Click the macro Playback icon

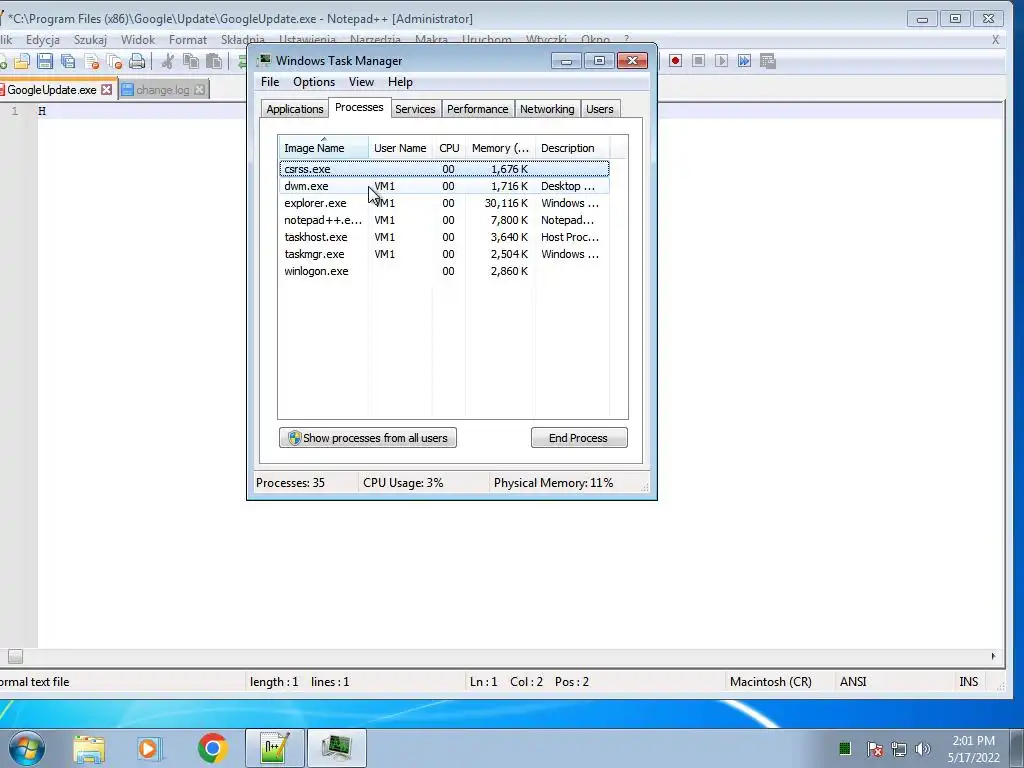721,61
